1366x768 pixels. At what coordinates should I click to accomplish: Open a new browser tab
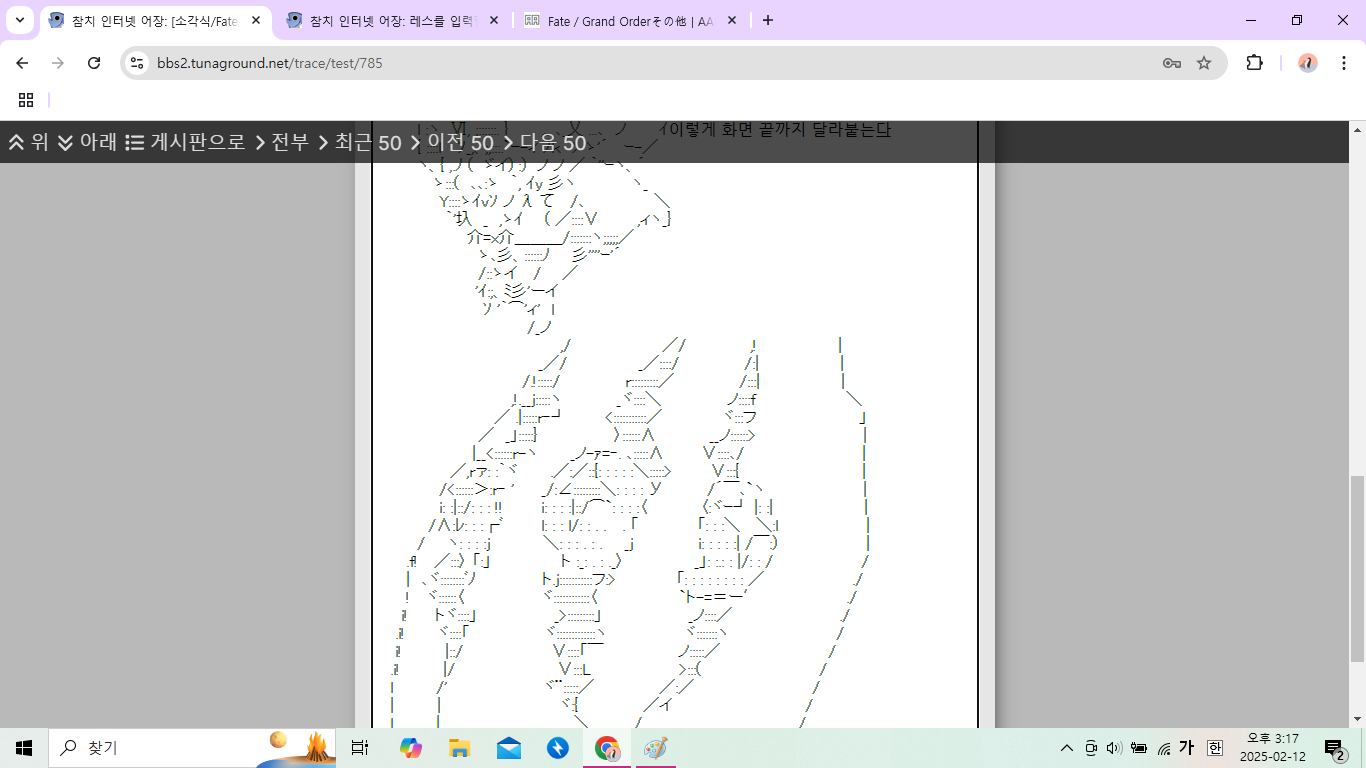[768, 20]
